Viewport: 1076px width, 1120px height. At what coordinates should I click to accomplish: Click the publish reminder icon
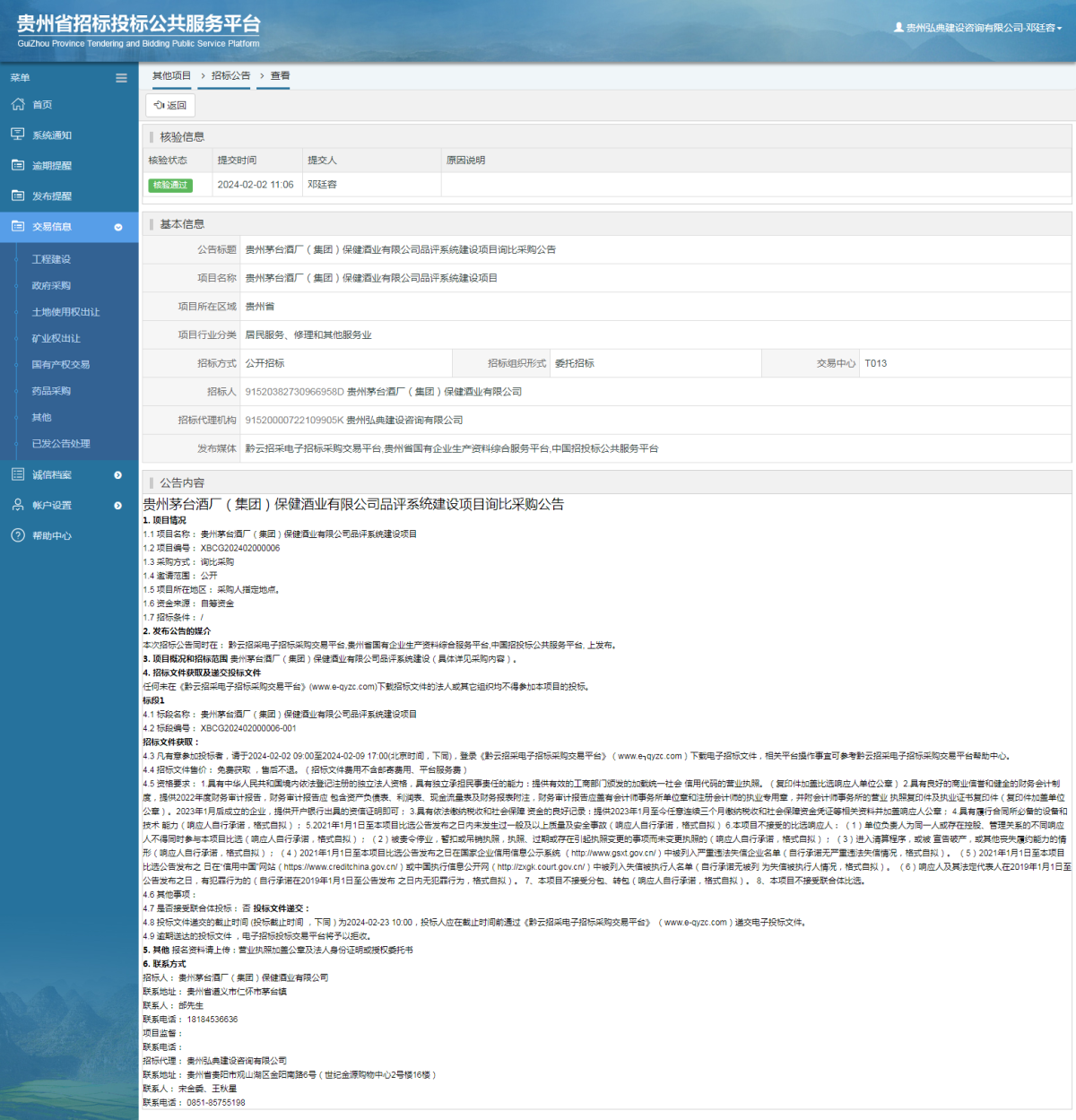[18, 195]
